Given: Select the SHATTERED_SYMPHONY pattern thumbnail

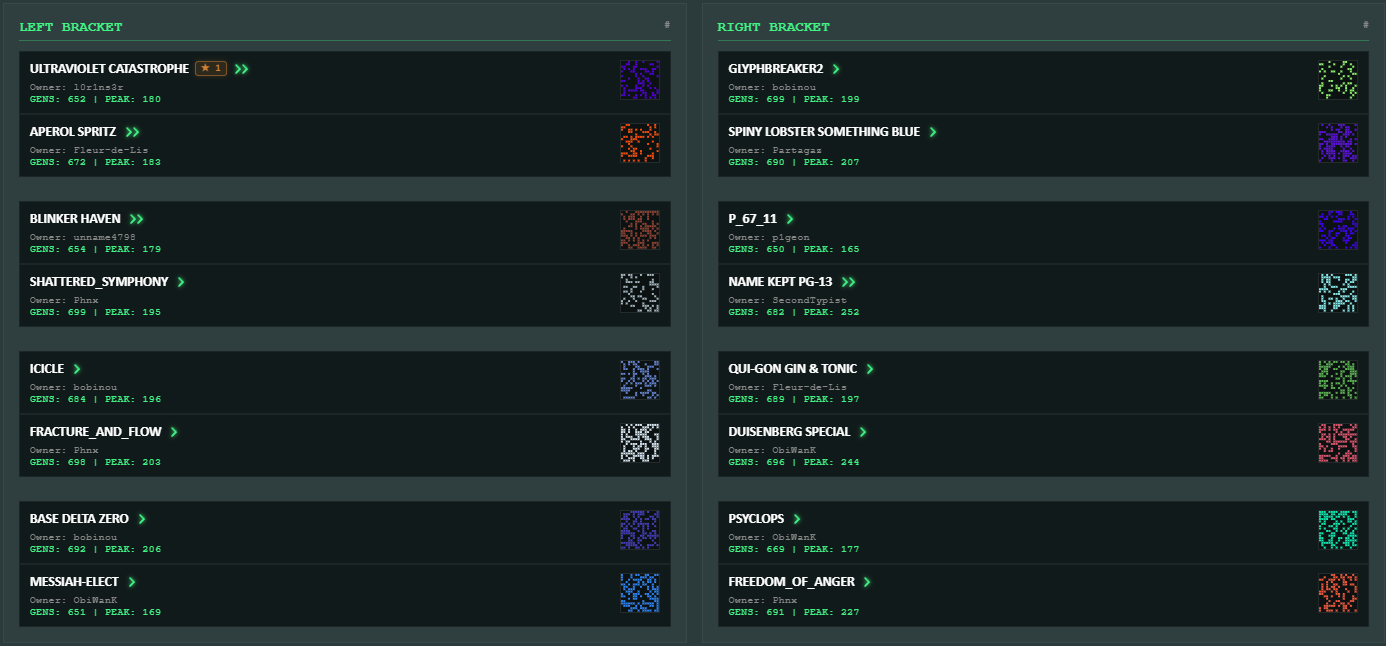Looking at the screenshot, I should pyautogui.click(x=640, y=293).
